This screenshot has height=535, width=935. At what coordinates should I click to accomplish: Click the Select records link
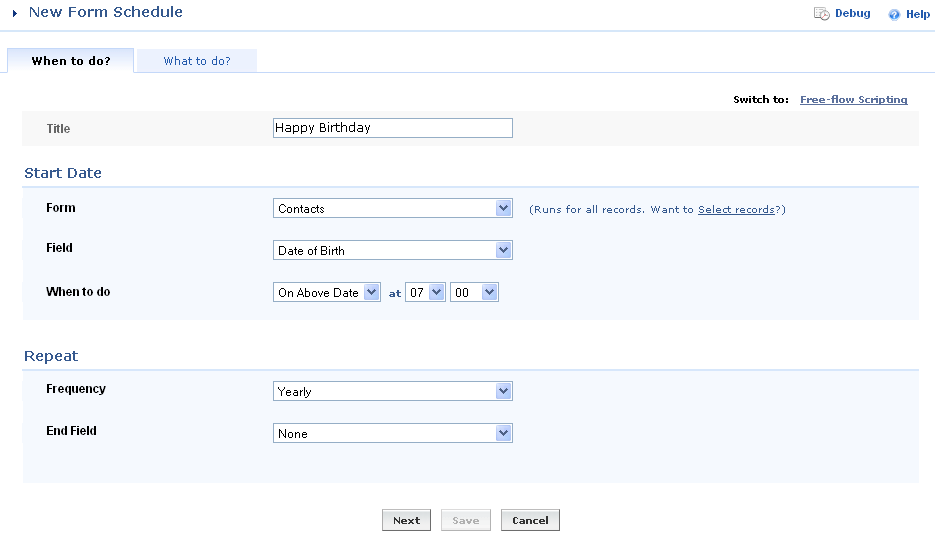coord(736,209)
